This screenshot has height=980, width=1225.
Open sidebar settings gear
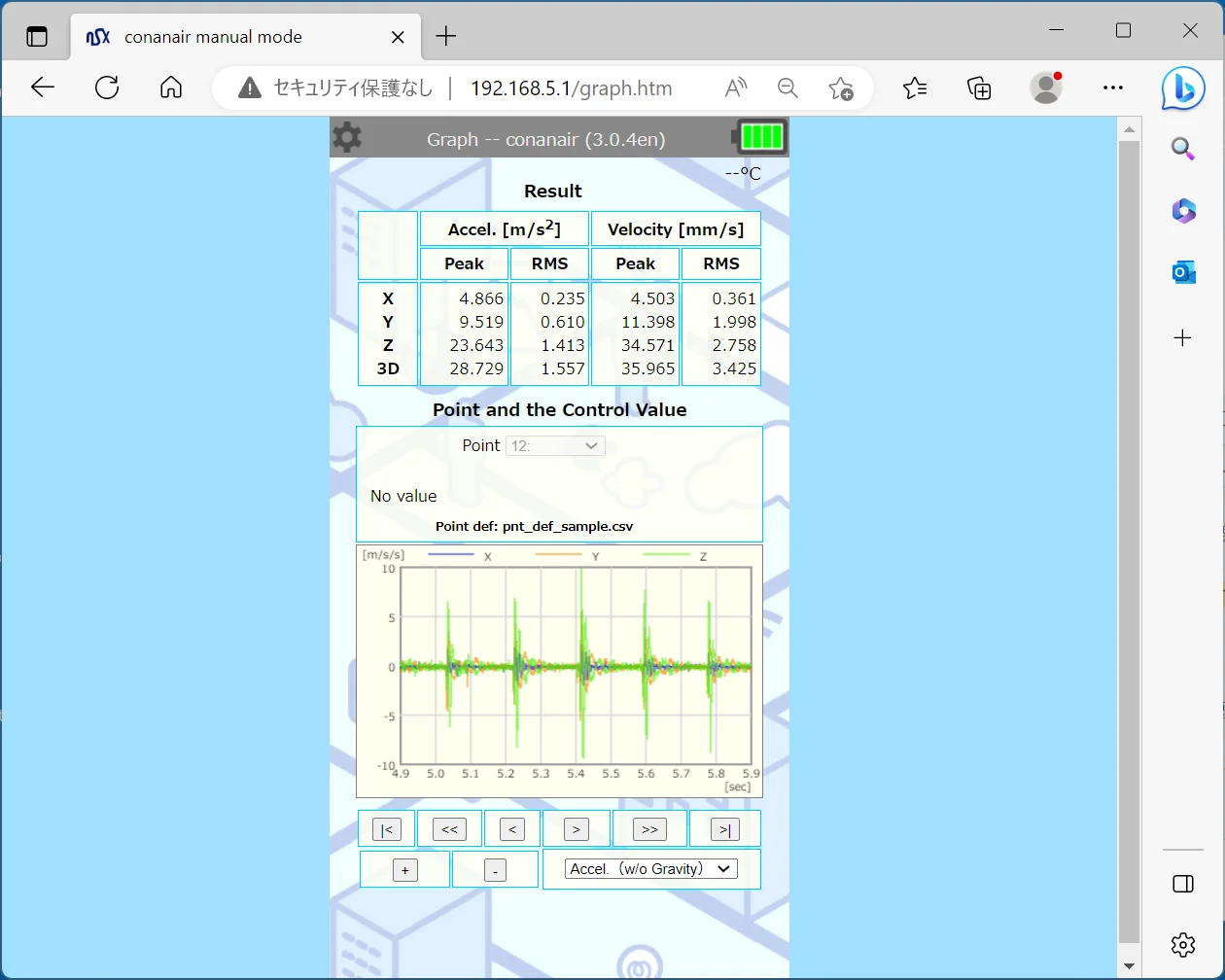(x=1183, y=944)
